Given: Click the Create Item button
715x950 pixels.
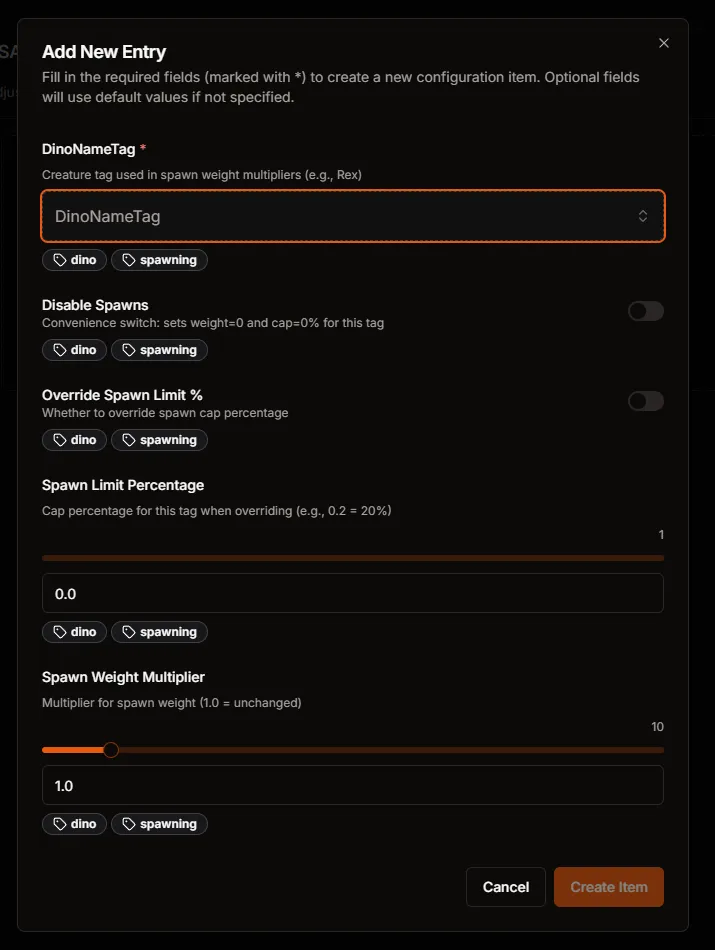Looking at the screenshot, I should 608,886.
